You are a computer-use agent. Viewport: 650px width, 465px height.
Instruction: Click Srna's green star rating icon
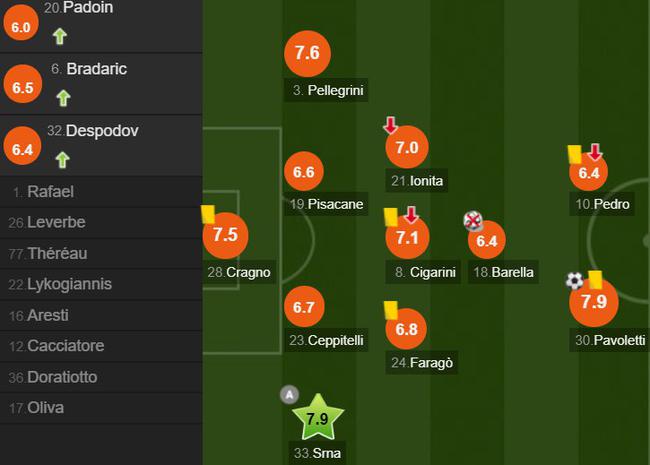click(x=316, y=419)
